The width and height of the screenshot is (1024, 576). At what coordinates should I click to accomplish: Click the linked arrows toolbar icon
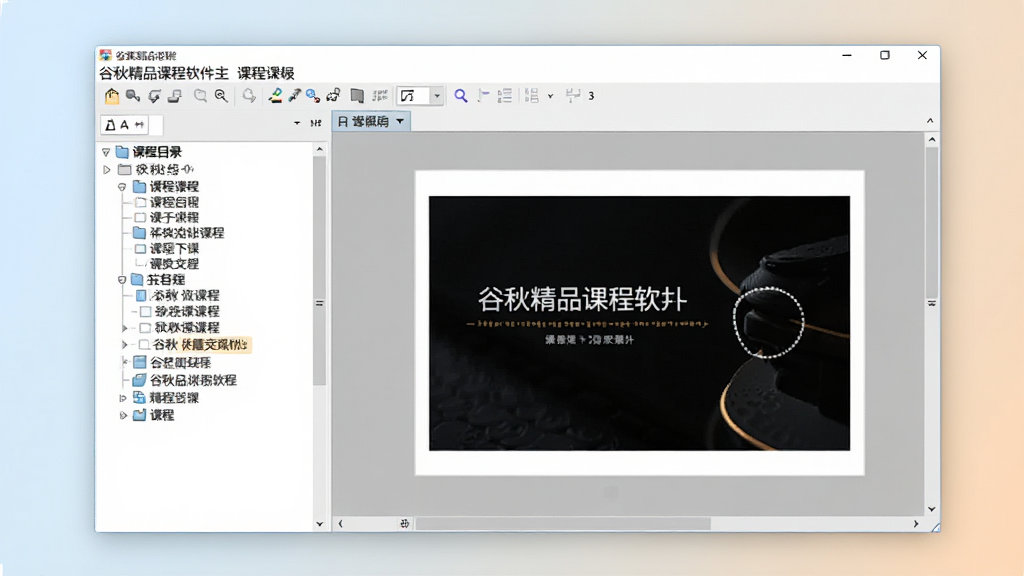coord(334,96)
